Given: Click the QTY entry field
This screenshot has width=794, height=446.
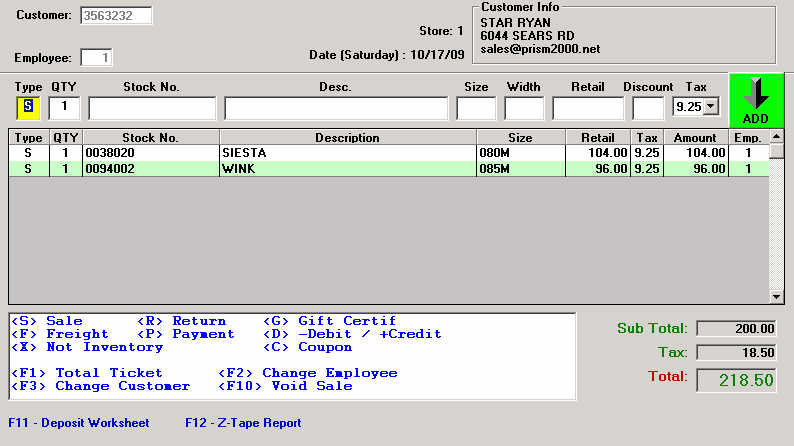Looking at the screenshot, I should 65,106.
